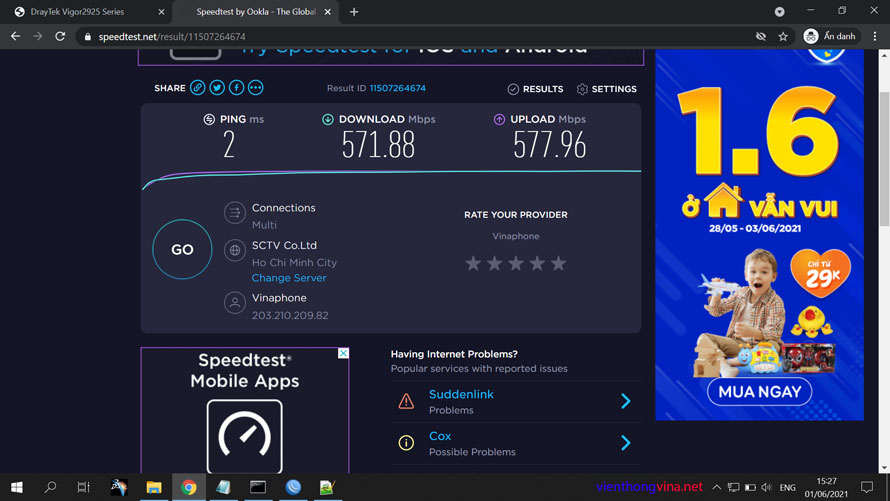Screen dimensions: 890x501
Task: Click the upload speed value 577.96
Action: 549,145
